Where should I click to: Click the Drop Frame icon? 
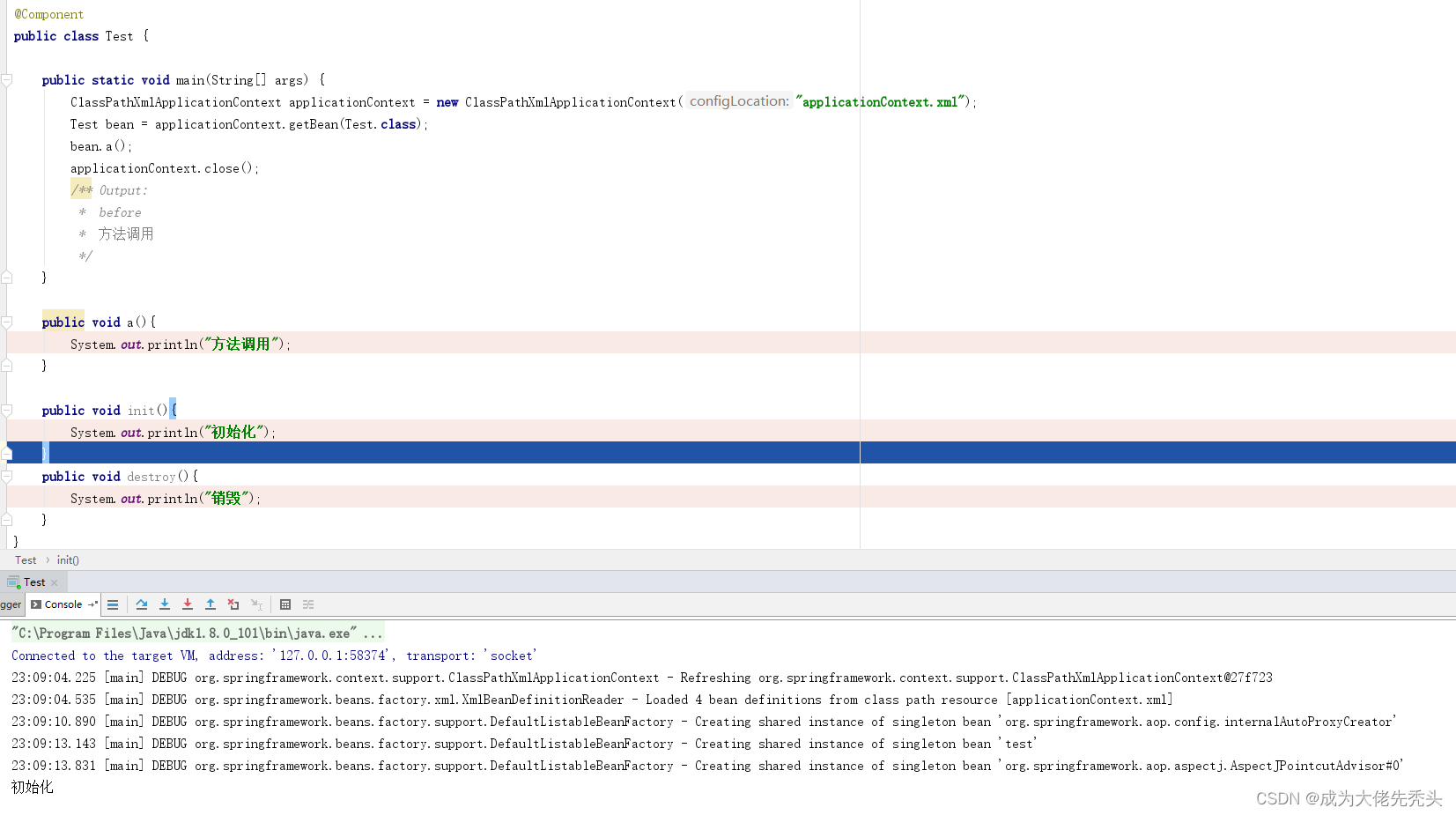point(233,604)
